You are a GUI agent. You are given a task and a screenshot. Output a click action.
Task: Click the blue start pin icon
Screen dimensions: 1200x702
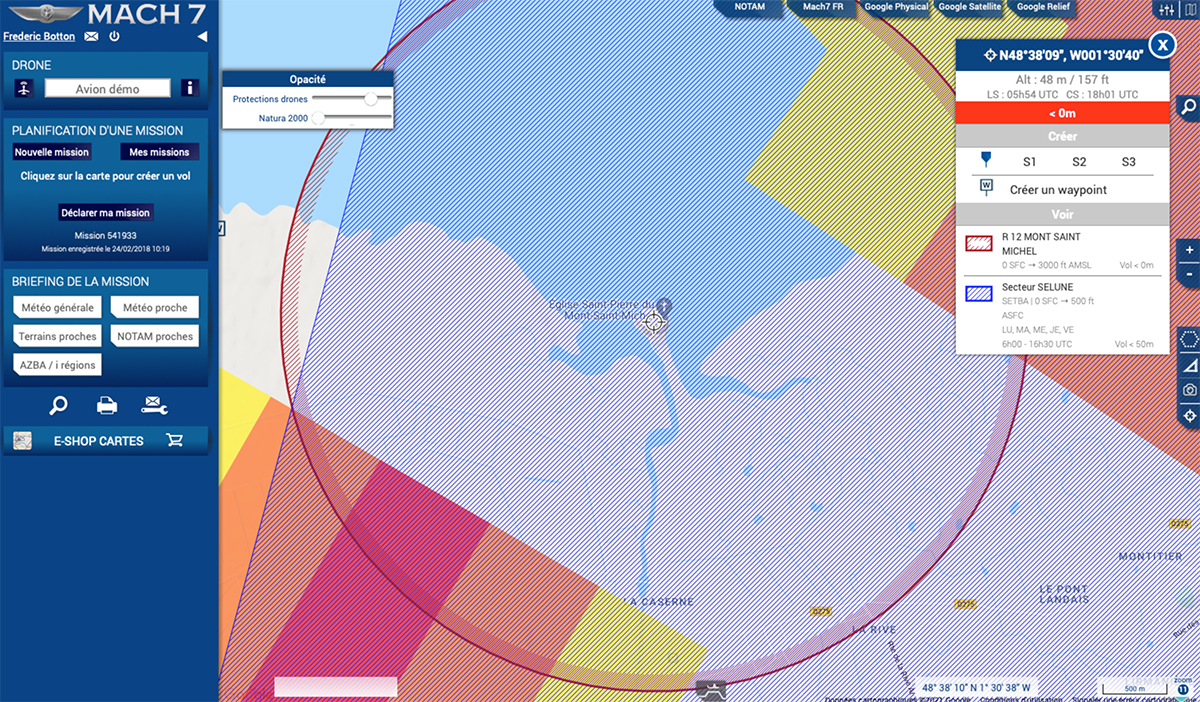tap(986, 160)
